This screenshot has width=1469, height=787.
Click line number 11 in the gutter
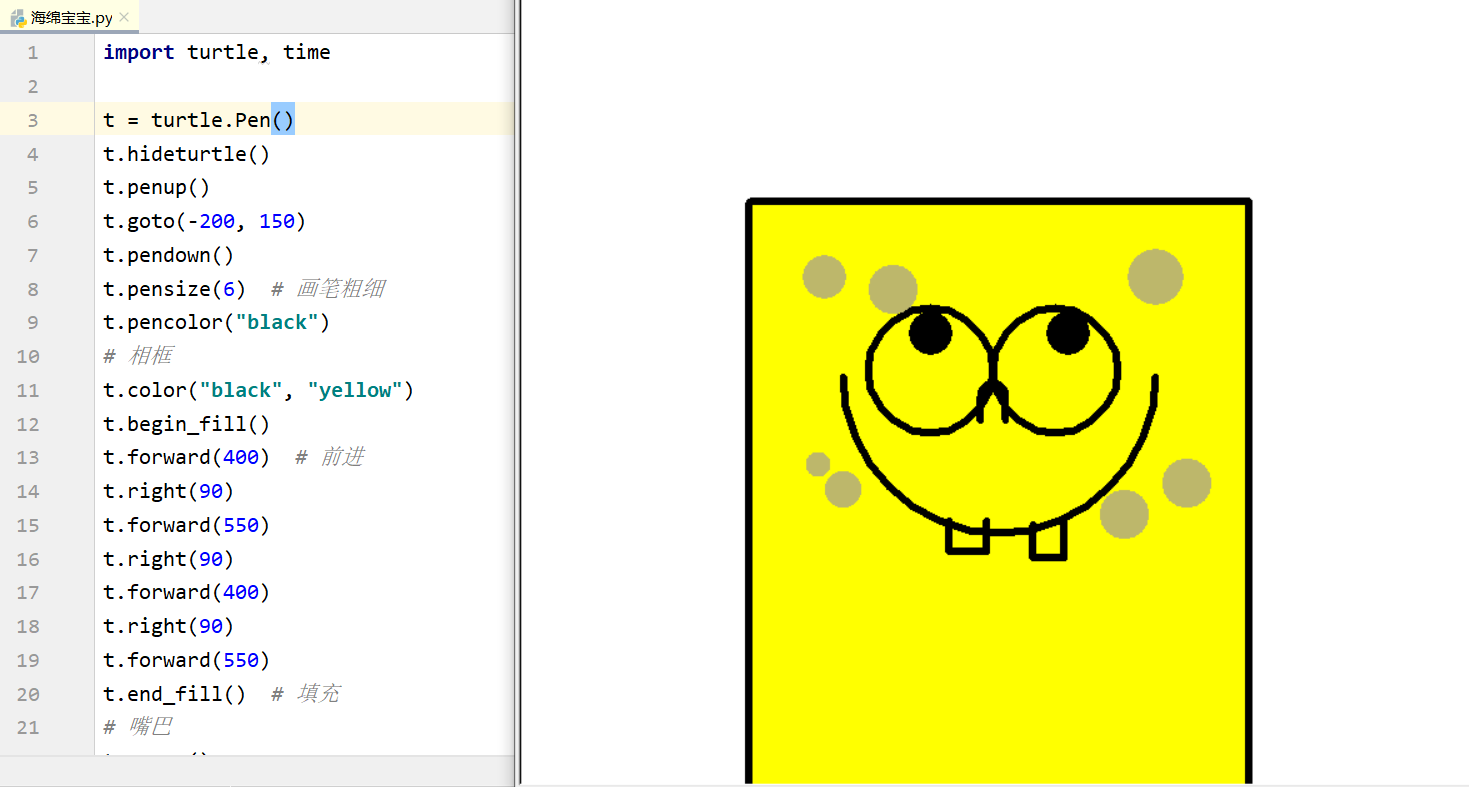point(28,390)
